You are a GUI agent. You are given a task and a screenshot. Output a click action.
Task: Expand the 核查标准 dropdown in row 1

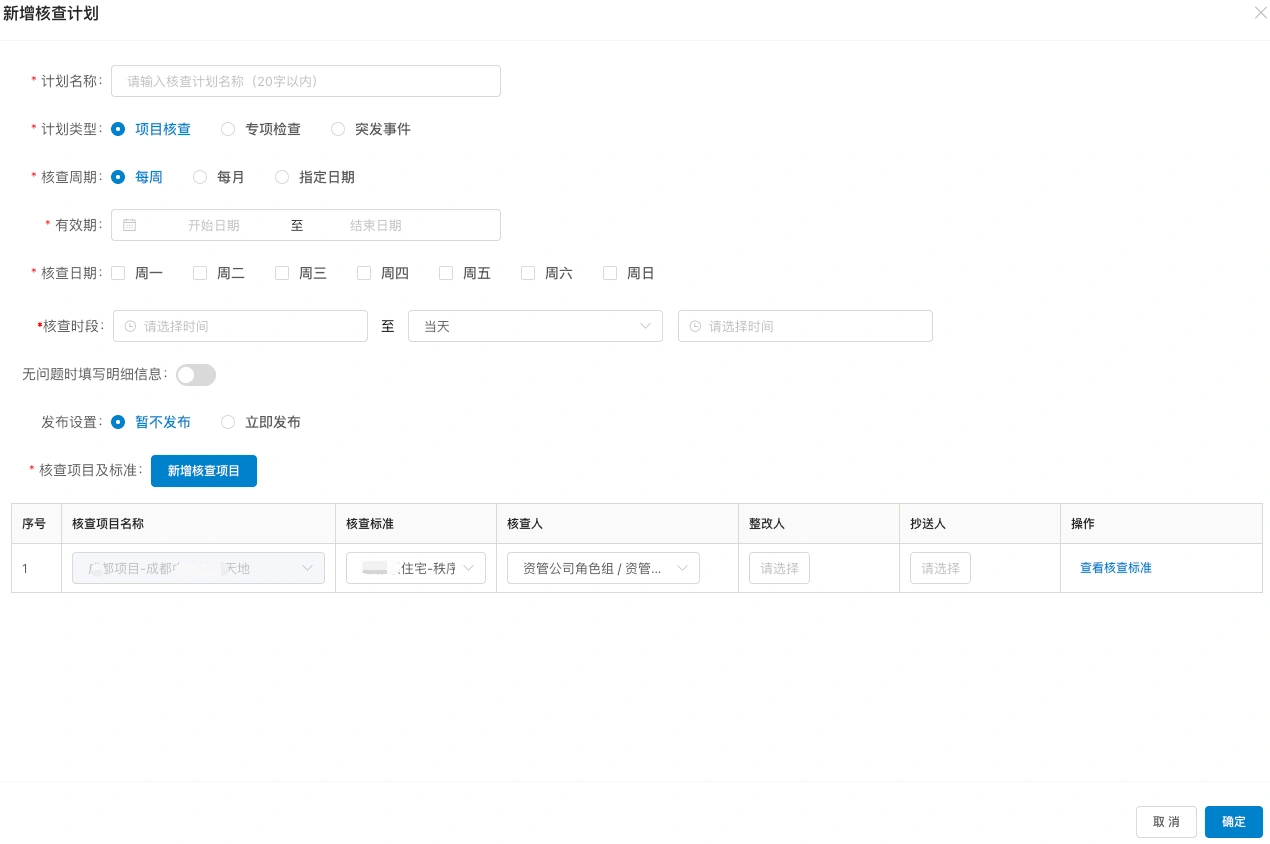click(416, 568)
